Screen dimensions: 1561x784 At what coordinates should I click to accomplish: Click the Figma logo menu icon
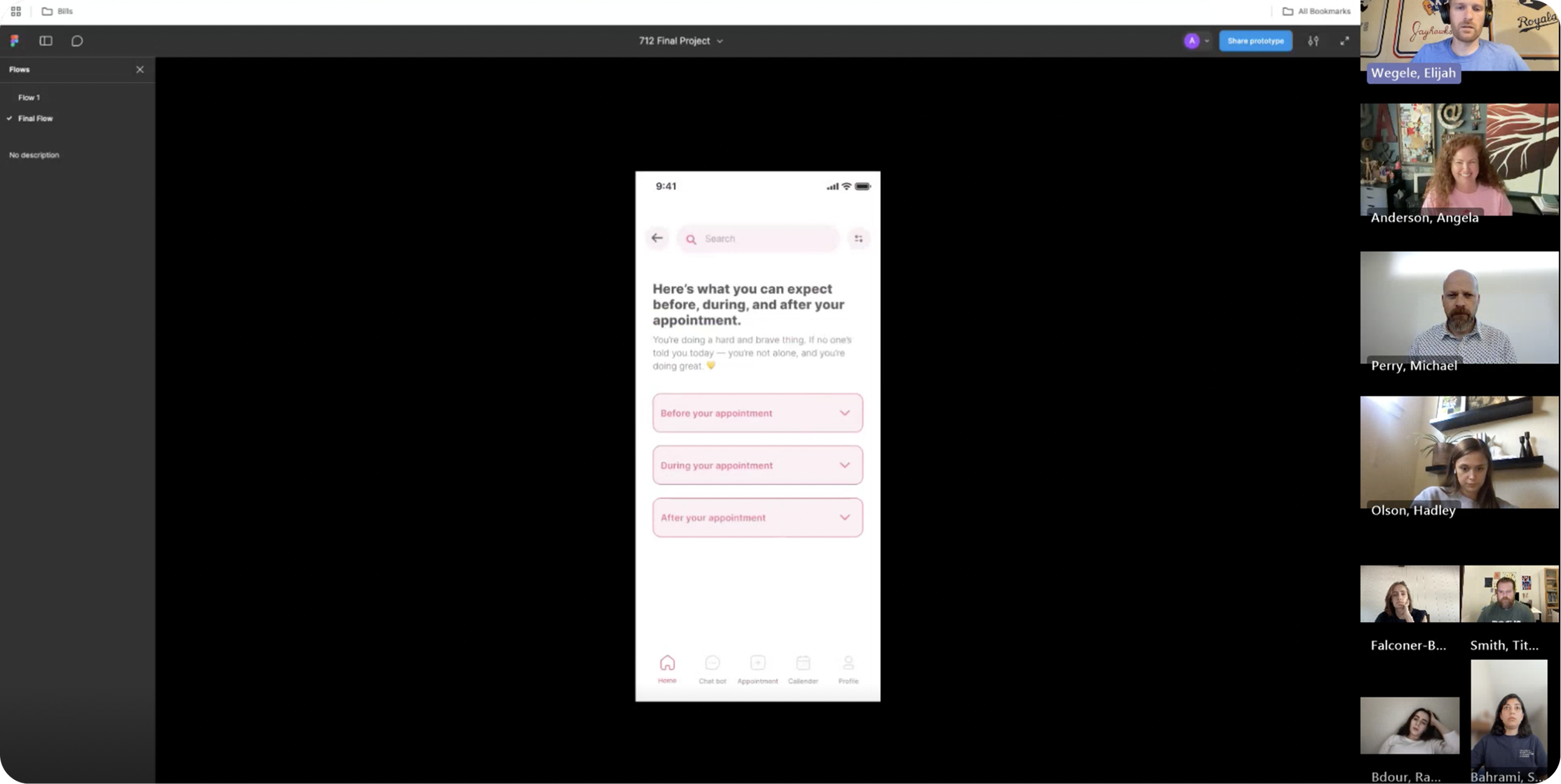pos(14,41)
